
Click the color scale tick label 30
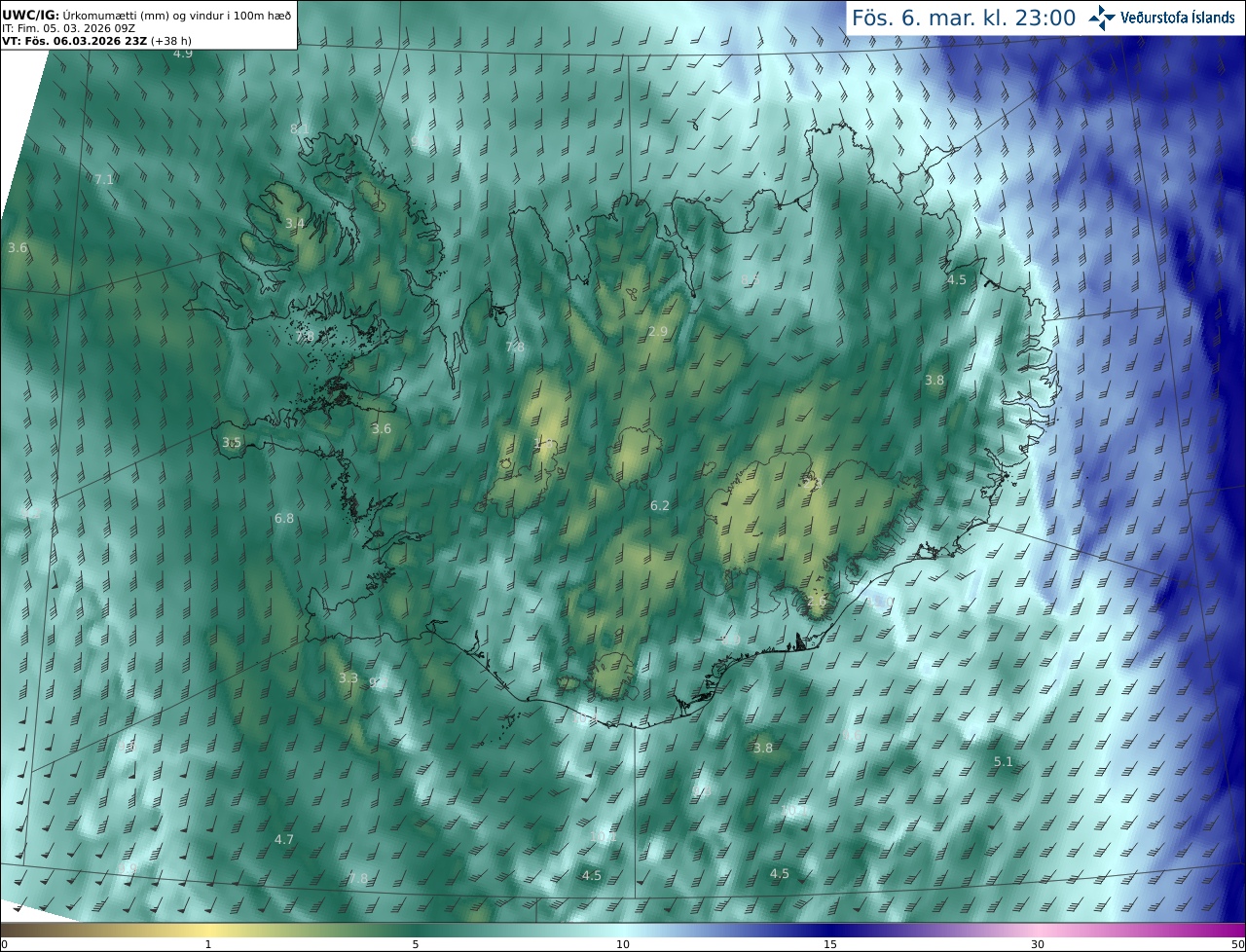point(1038,944)
